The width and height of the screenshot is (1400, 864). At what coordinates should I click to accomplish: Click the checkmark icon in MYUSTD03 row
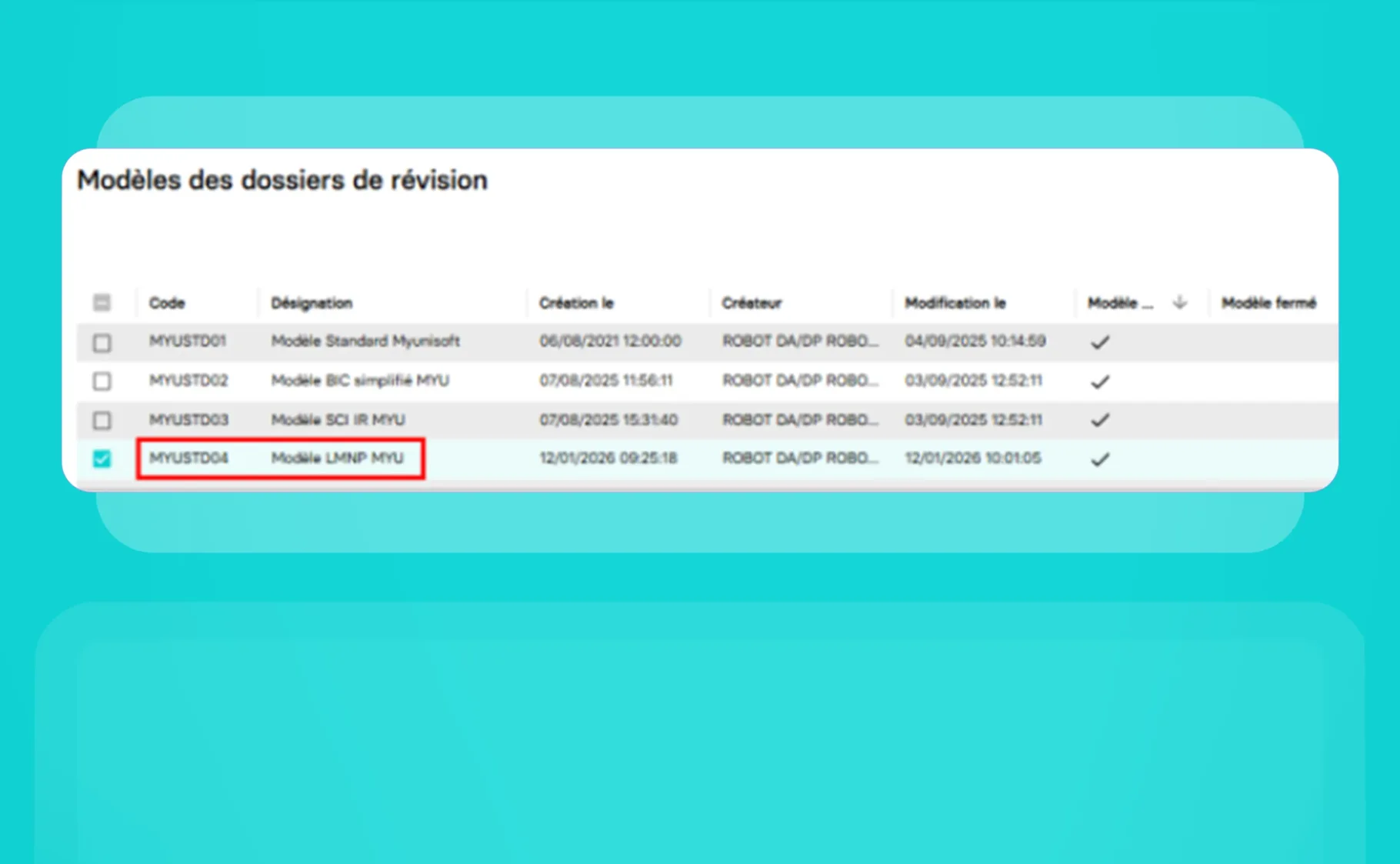[x=1100, y=420]
